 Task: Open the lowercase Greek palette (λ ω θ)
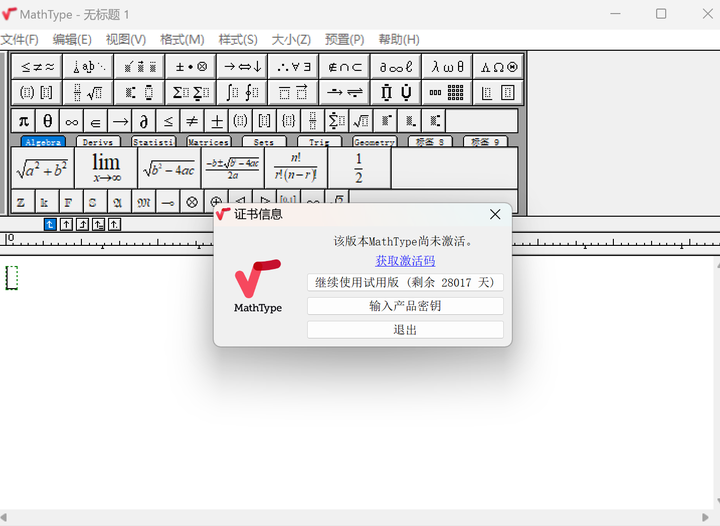447,67
